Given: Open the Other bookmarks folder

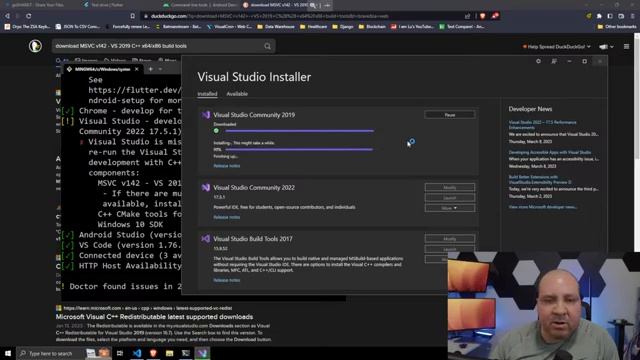Looking at the screenshot, I should [616, 27].
